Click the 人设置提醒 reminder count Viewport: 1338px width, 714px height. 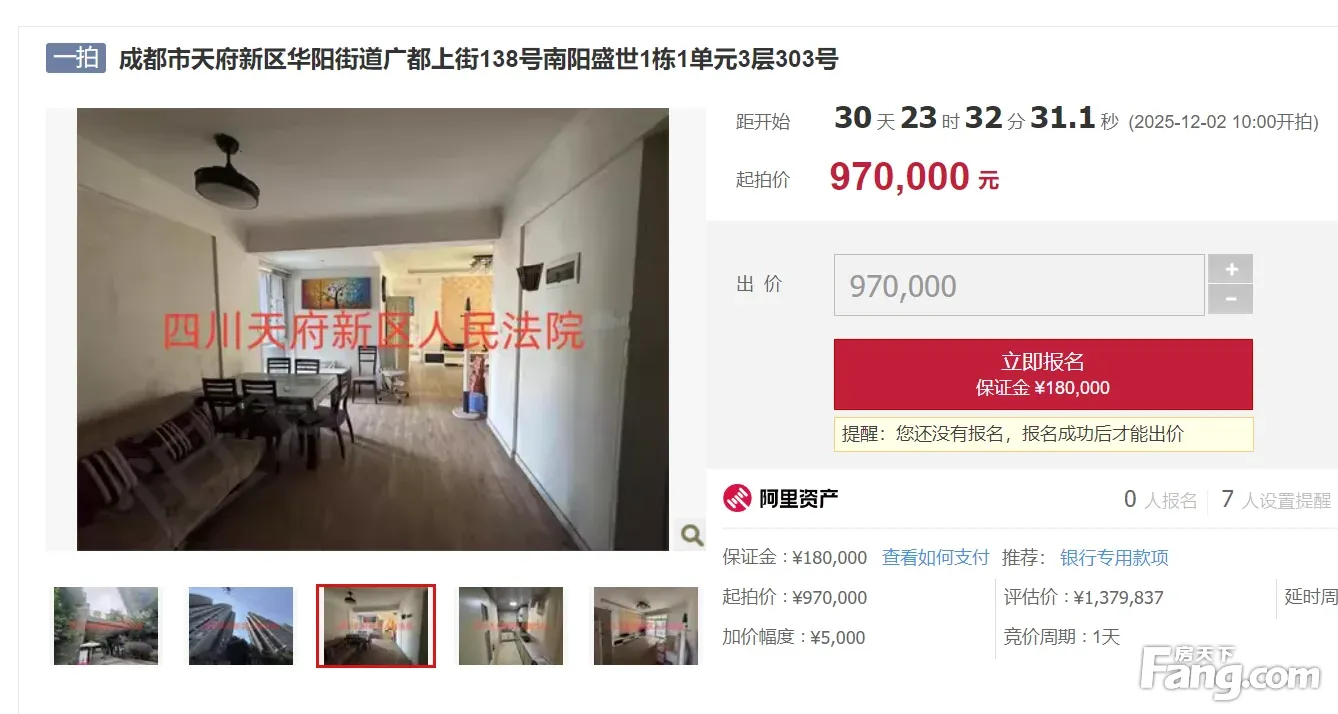pyautogui.click(x=1276, y=500)
